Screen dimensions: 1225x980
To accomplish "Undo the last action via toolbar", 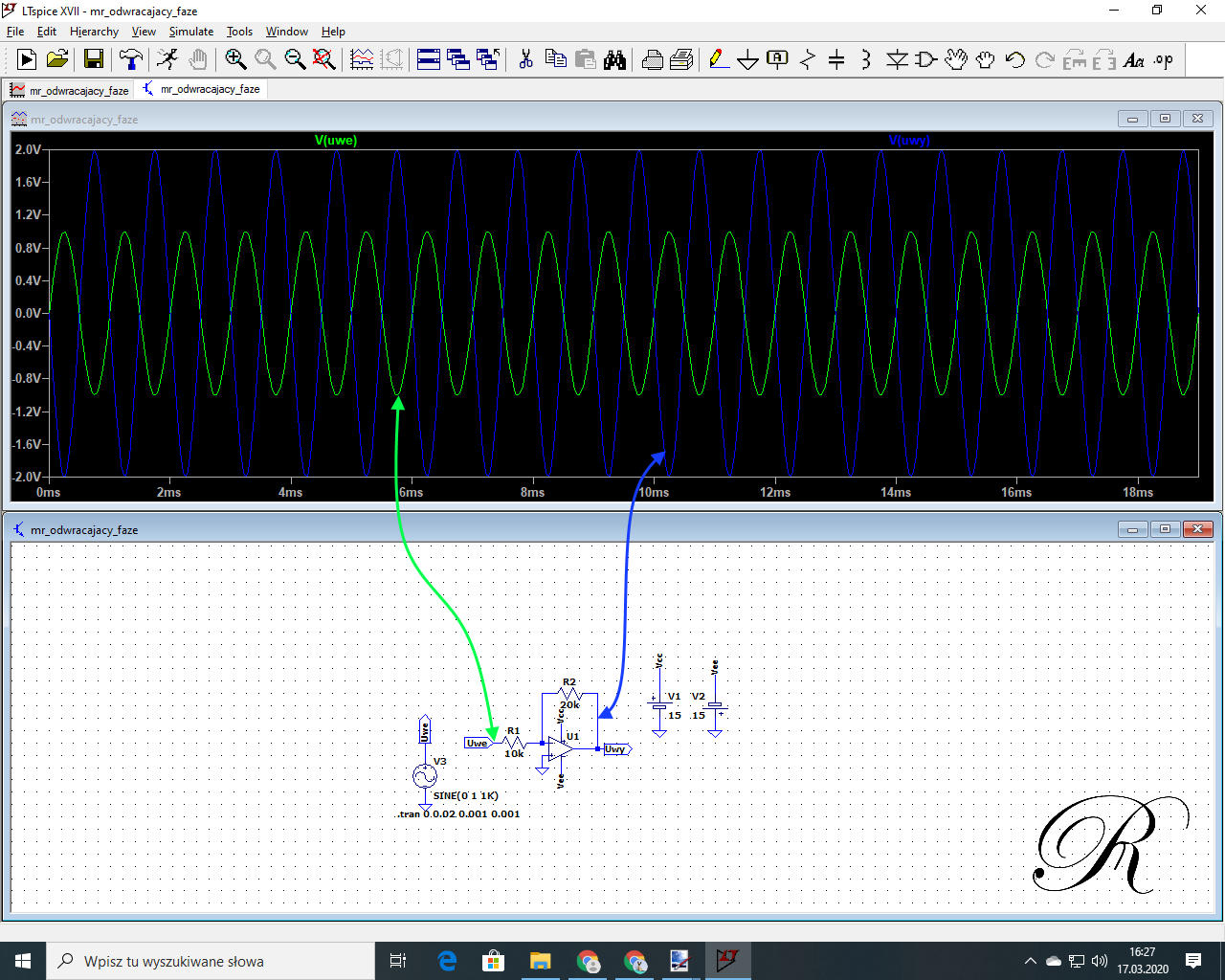I will click(1015, 59).
